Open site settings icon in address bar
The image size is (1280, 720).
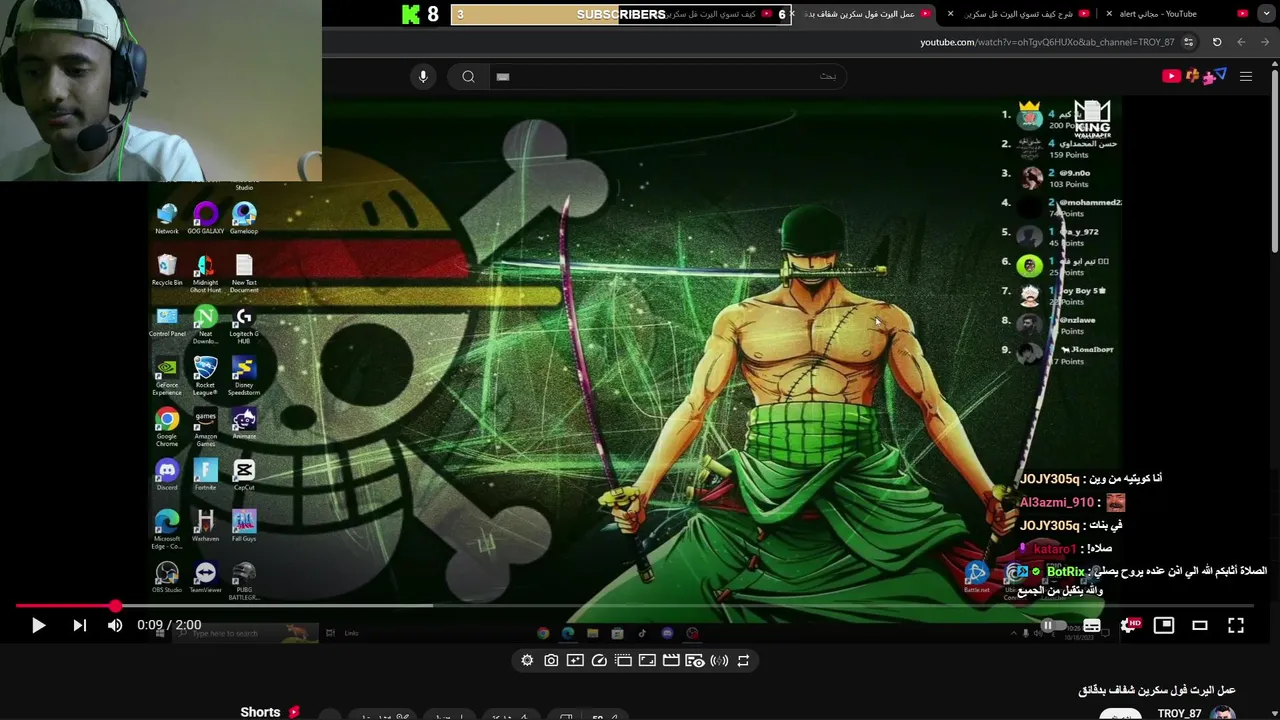[1188, 42]
